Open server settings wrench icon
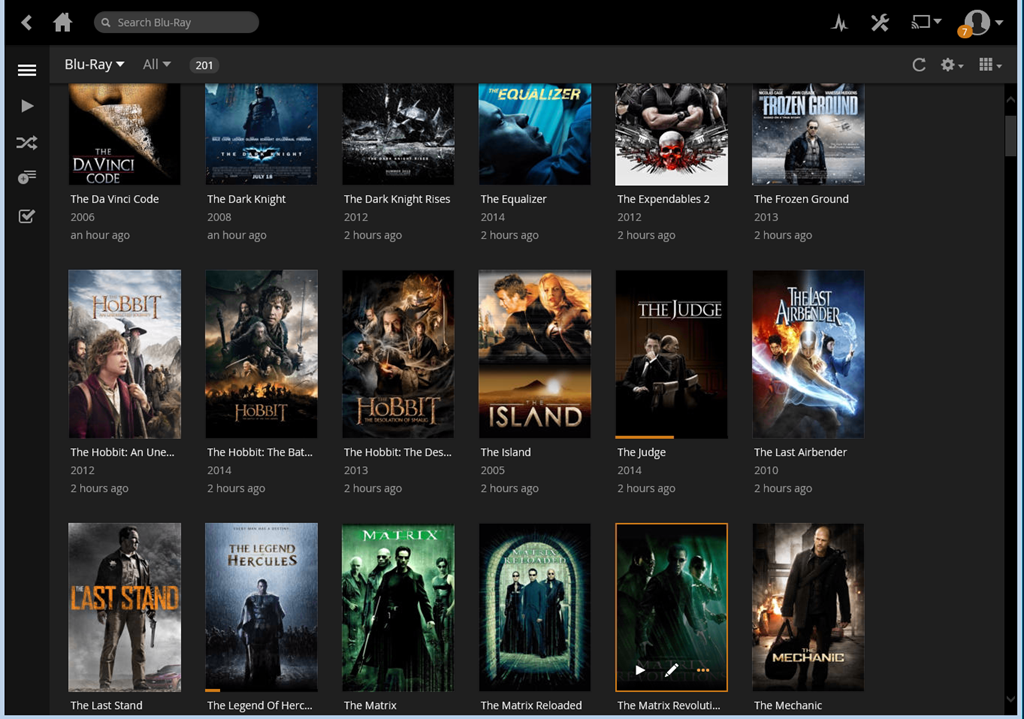The width and height of the screenshot is (1024, 719). (x=879, y=23)
